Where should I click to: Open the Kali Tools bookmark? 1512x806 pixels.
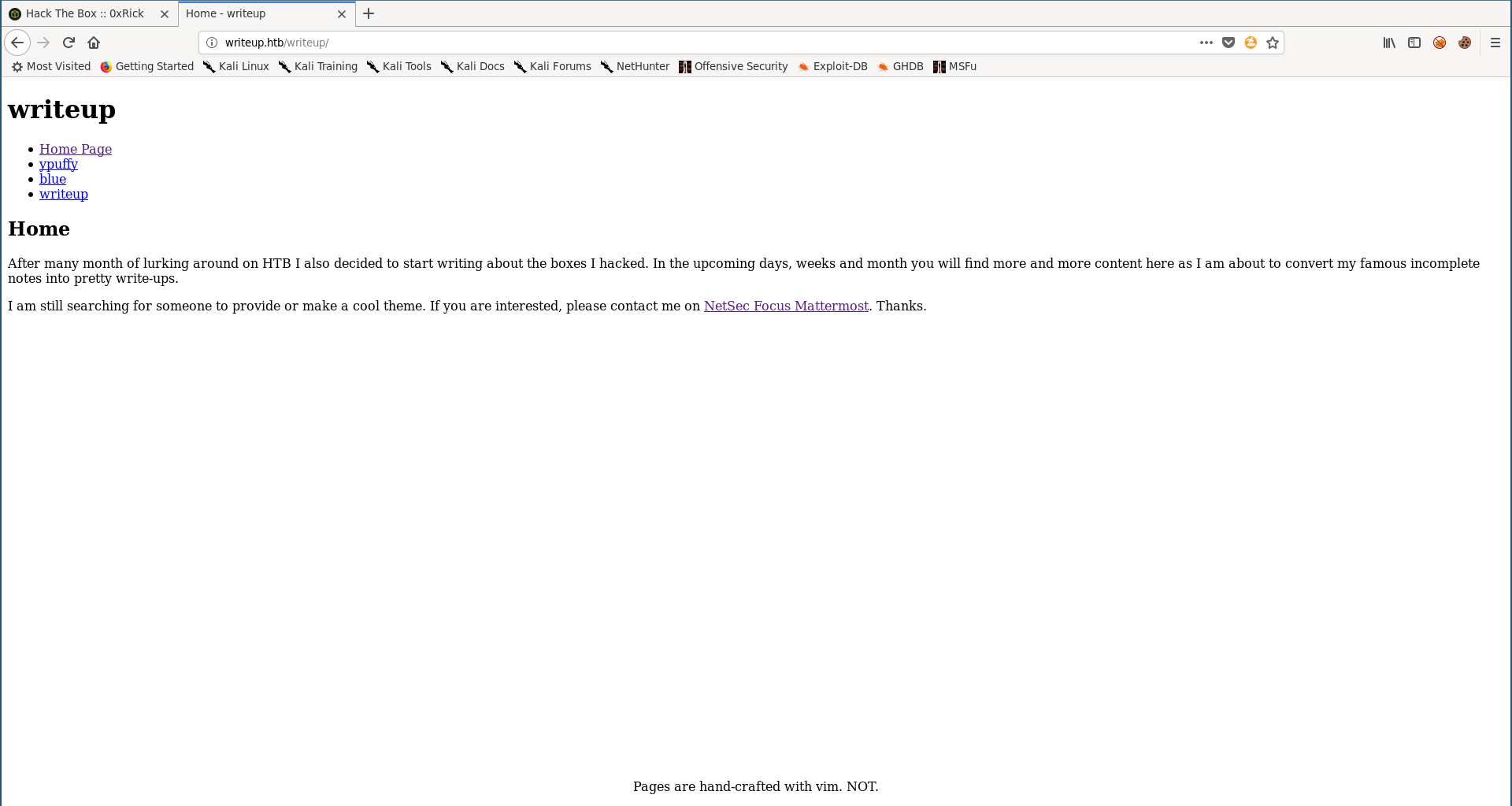[399, 66]
